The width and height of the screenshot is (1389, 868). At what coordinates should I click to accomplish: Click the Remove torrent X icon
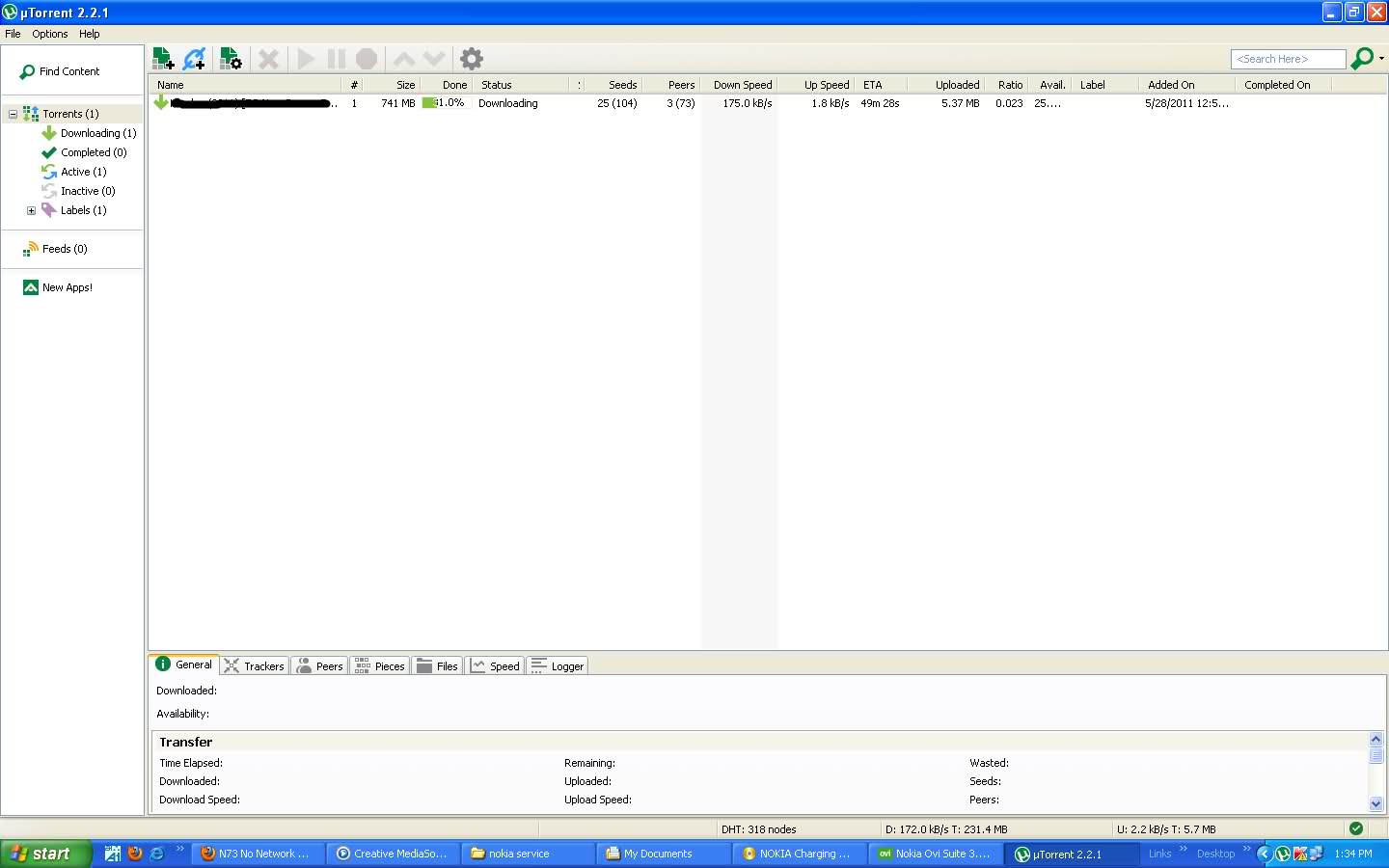tap(269, 59)
